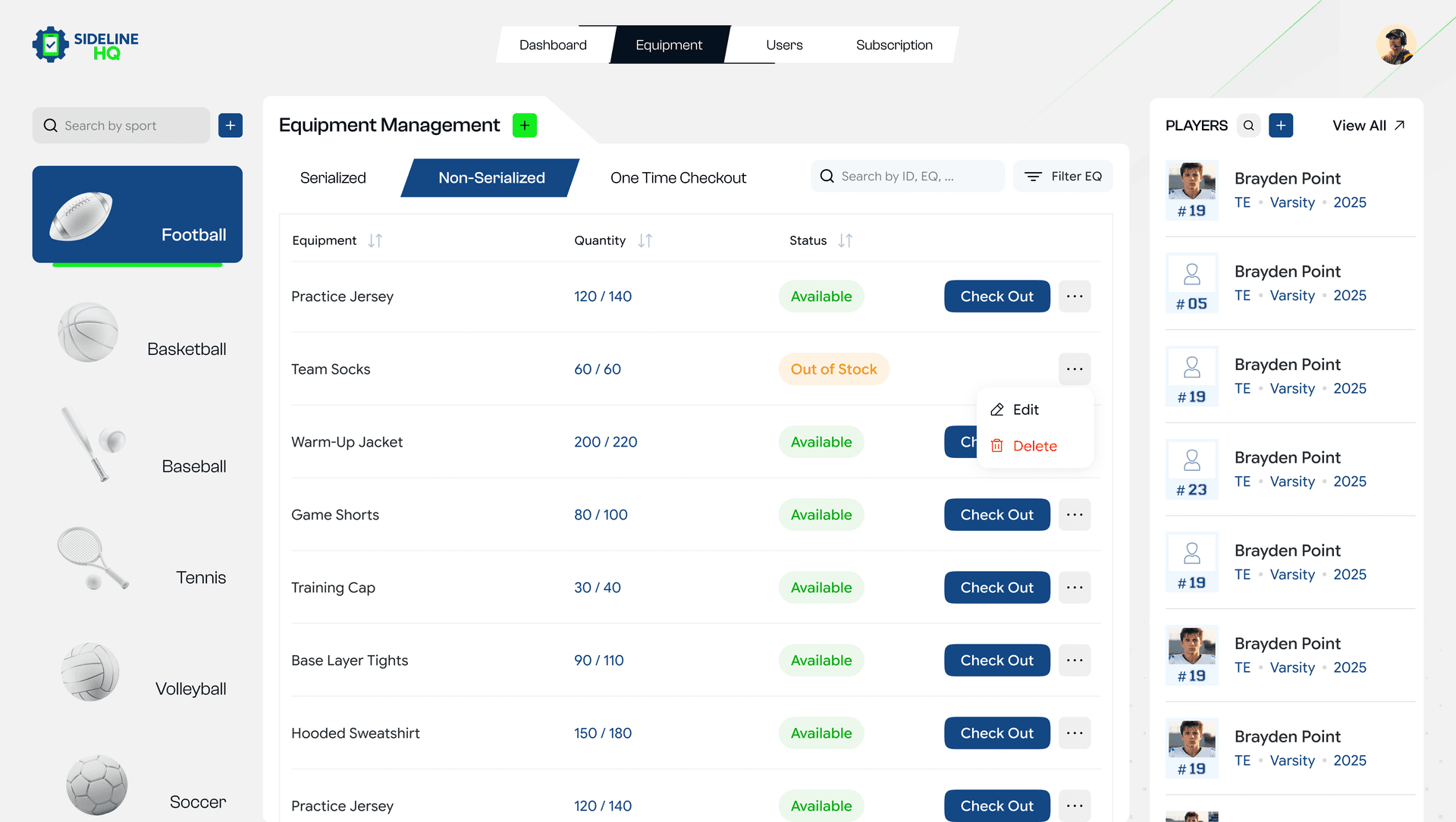Click the green plus icon in the Players panel
The height and width of the screenshot is (822, 1456).
point(1282,125)
